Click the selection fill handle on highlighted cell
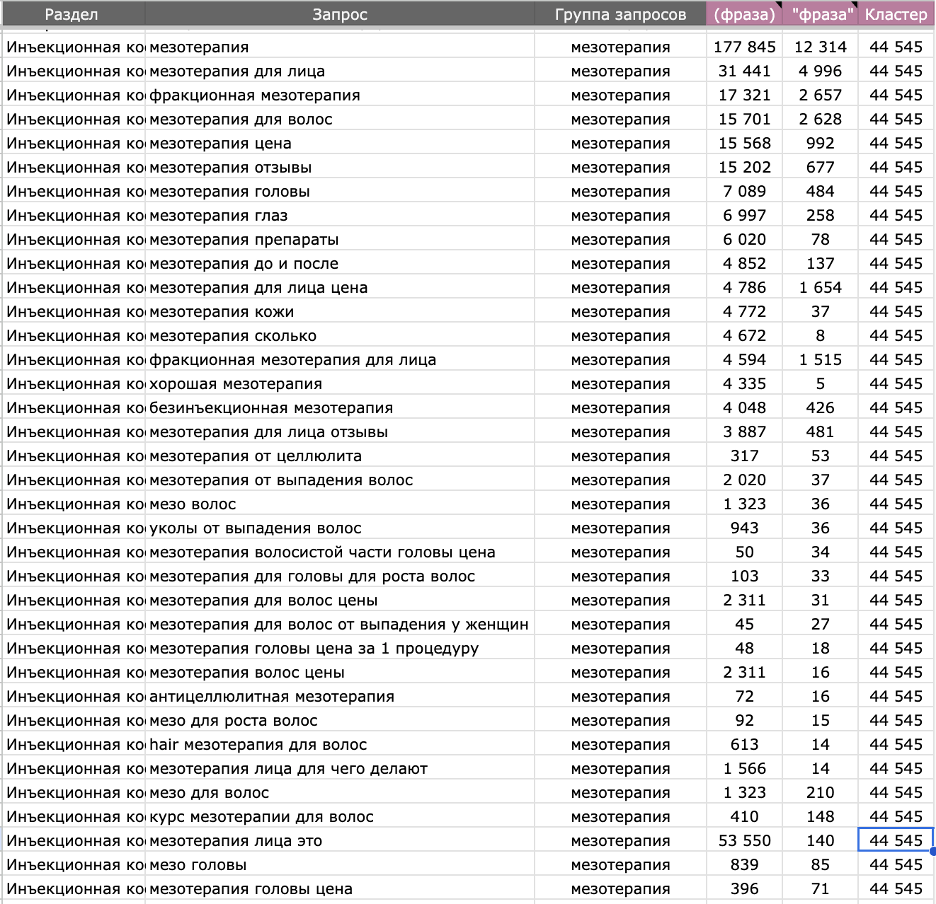The image size is (936, 904). pyautogui.click(x=932, y=852)
